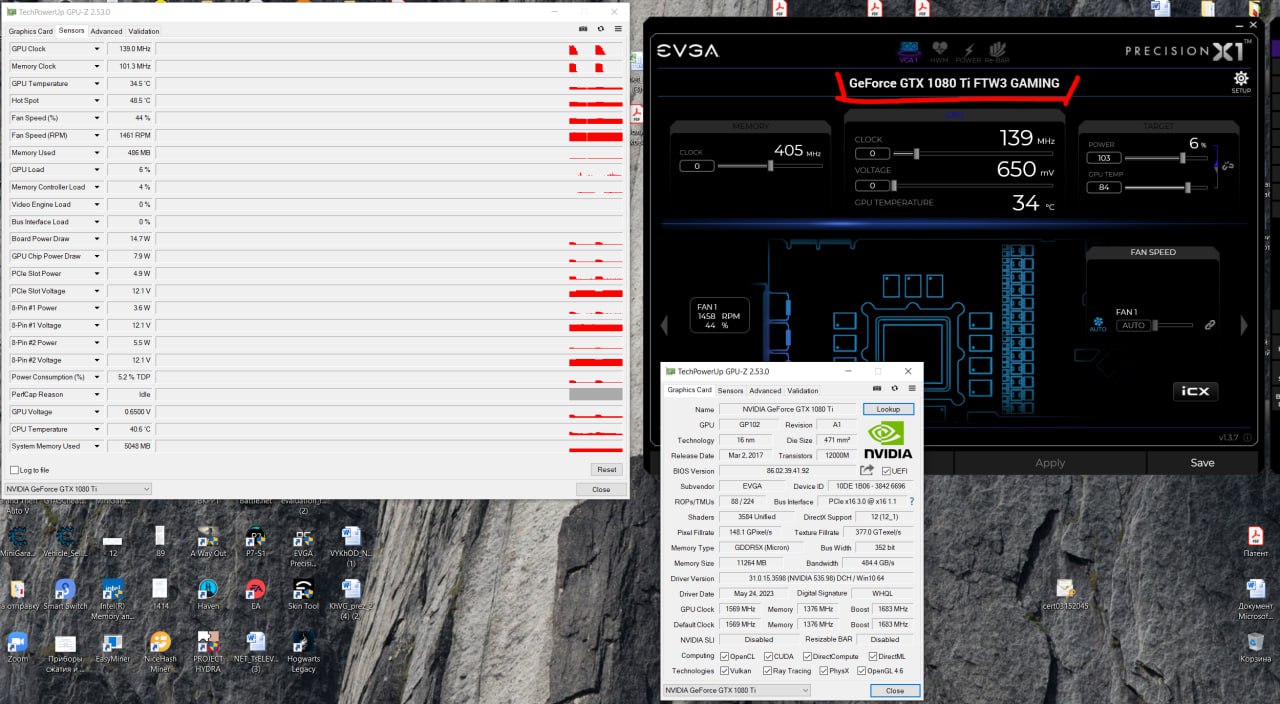This screenshot has width=1280, height=704.
Task: Toggle the Ray Tracing checkbox
Action: pyautogui.click(x=767, y=671)
